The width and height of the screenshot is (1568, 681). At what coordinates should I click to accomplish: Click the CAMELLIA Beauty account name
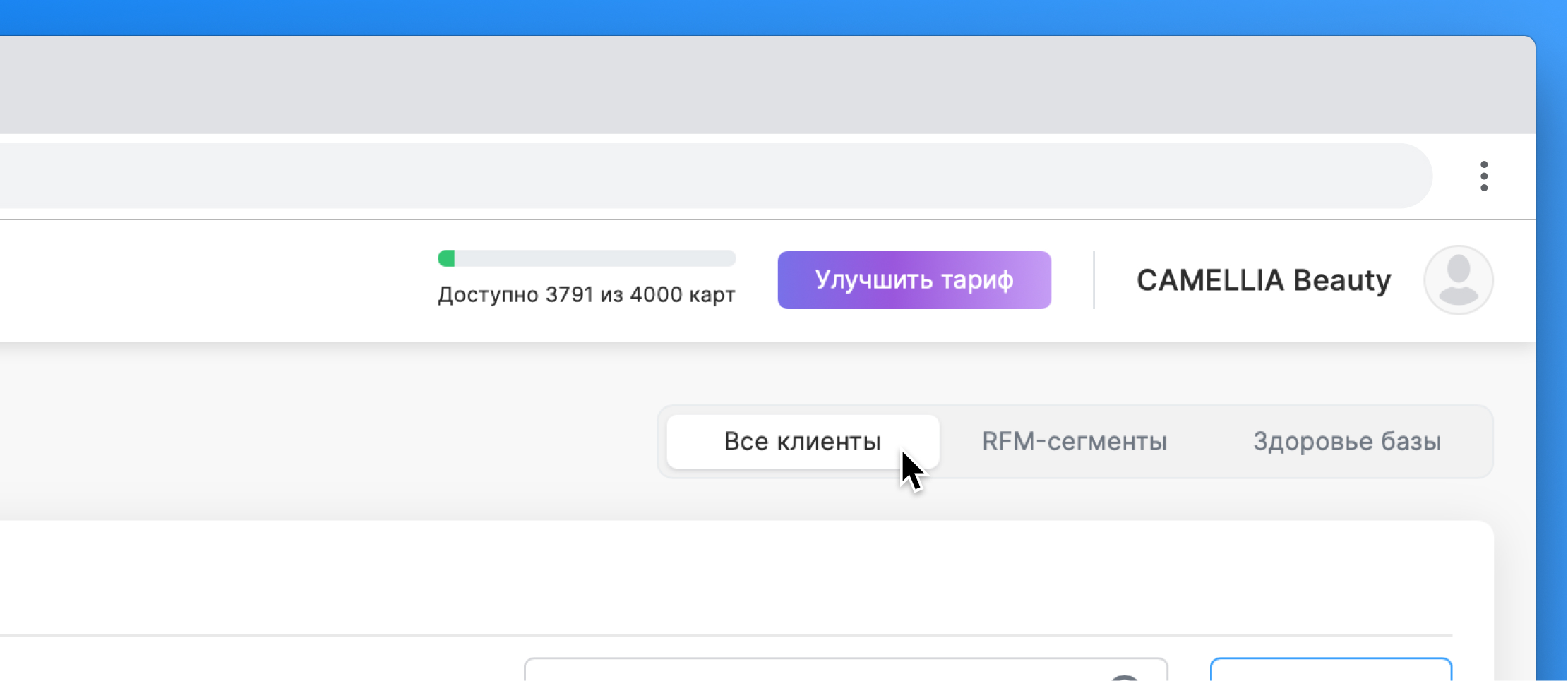tap(1263, 280)
